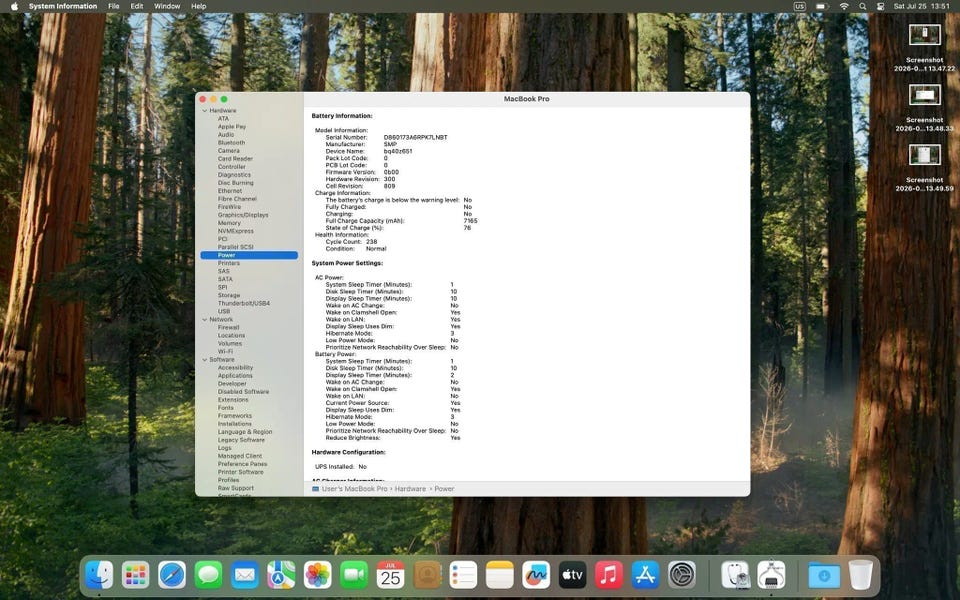Viewport: 960px width, 600px height.
Task: Open the Downloads folder in the Dock
Action: click(x=824, y=576)
